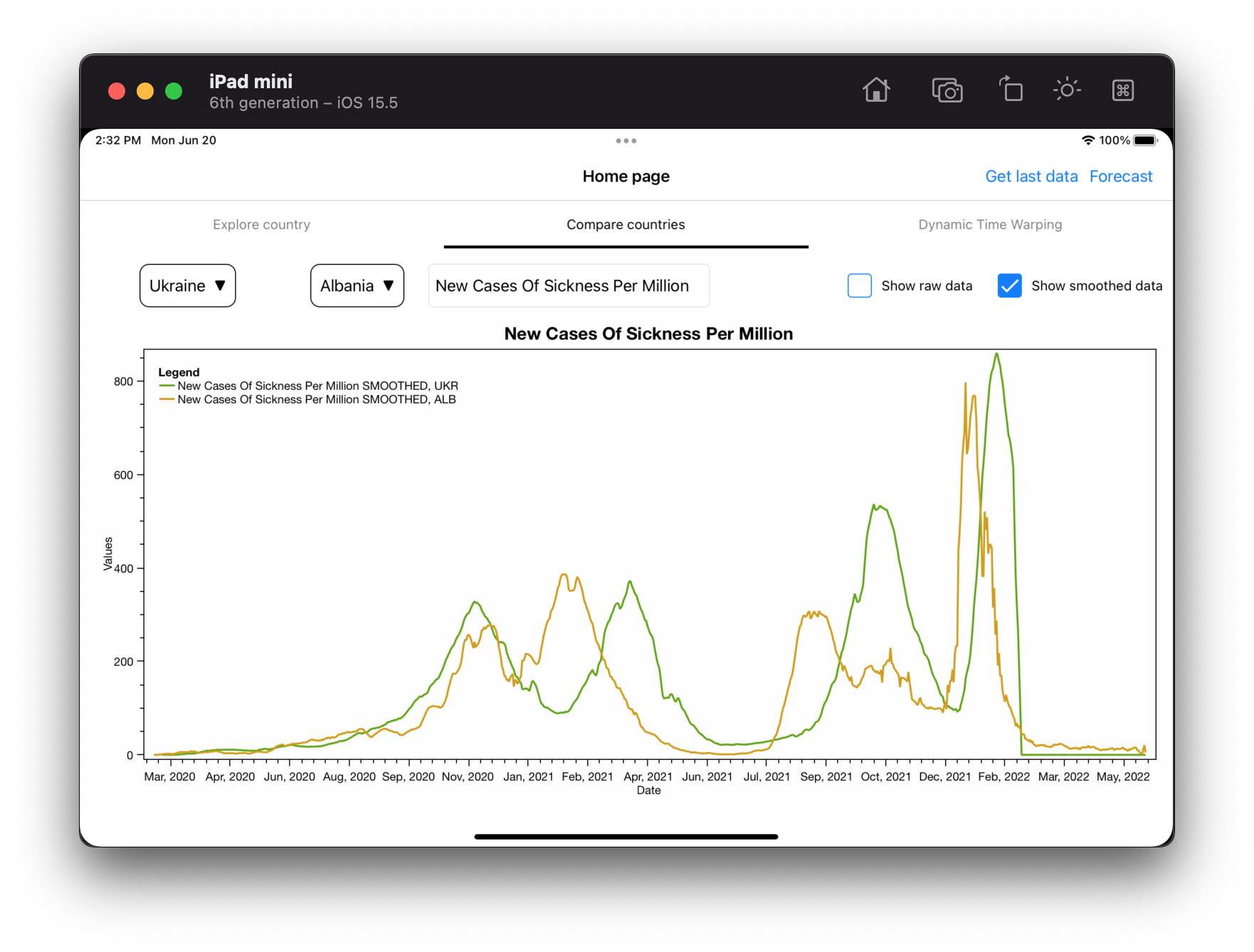Click the May, 2022 x-axis label
1254x952 pixels.
1123,776
